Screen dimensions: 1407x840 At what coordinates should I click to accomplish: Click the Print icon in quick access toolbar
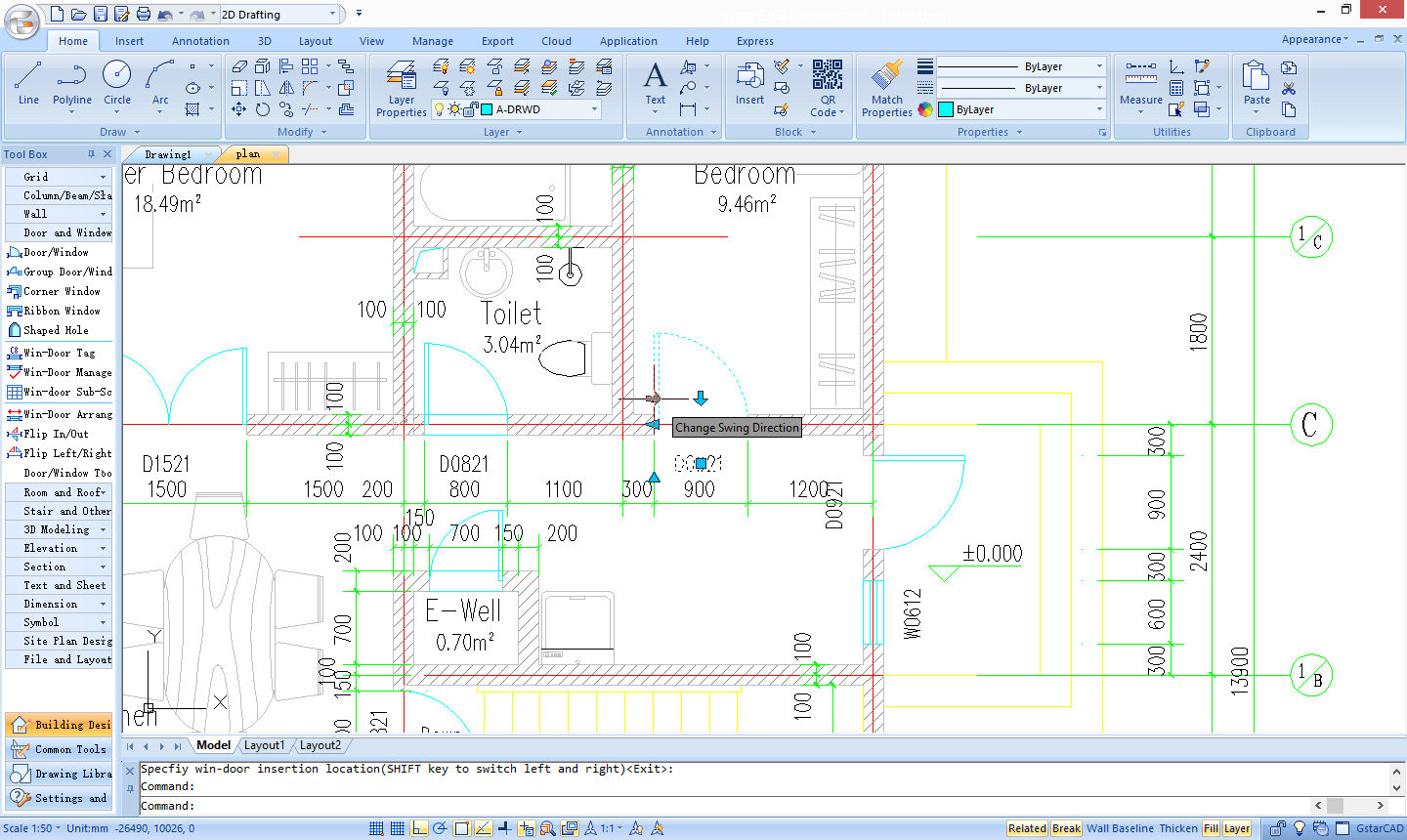[x=144, y=14]
